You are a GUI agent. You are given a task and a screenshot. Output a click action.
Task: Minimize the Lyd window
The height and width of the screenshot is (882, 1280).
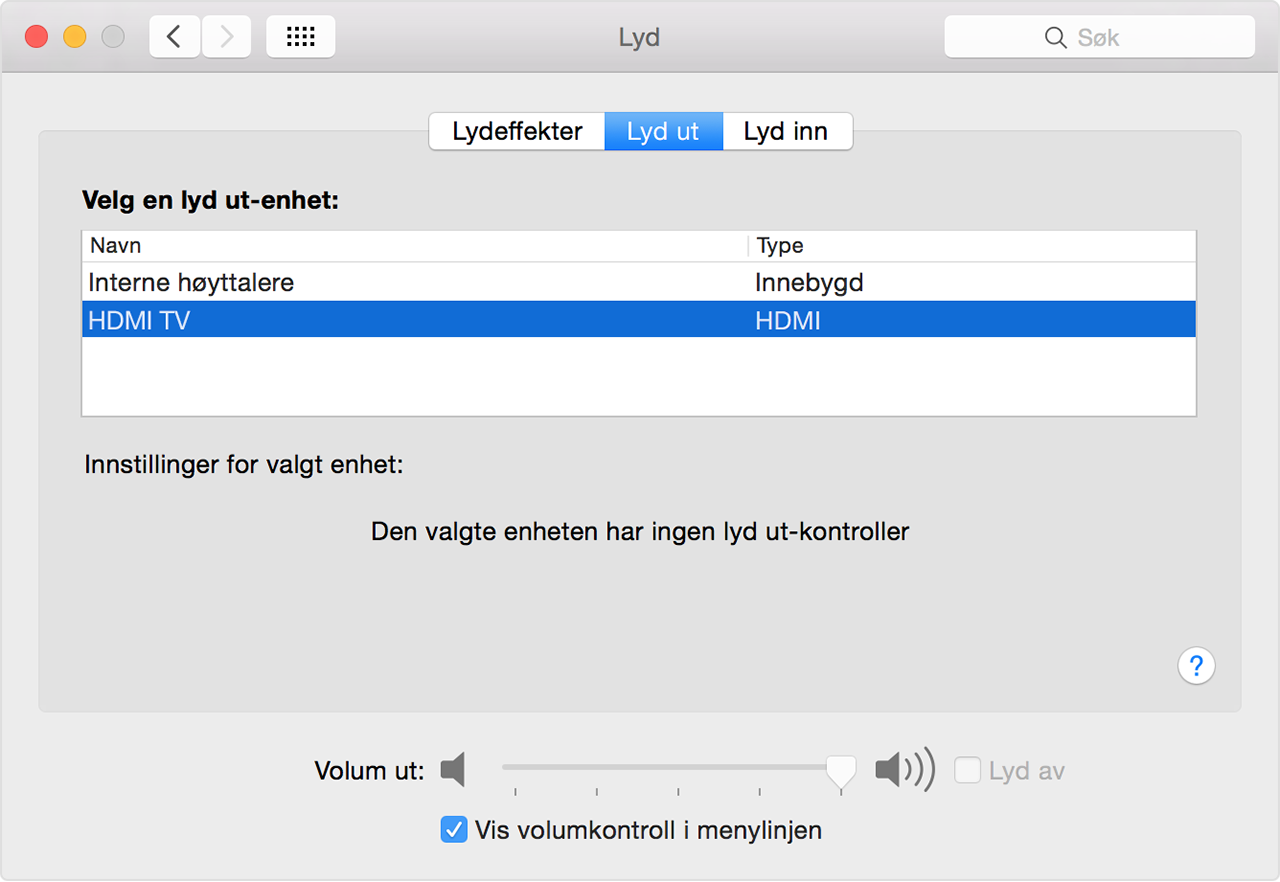coord(75,37)
